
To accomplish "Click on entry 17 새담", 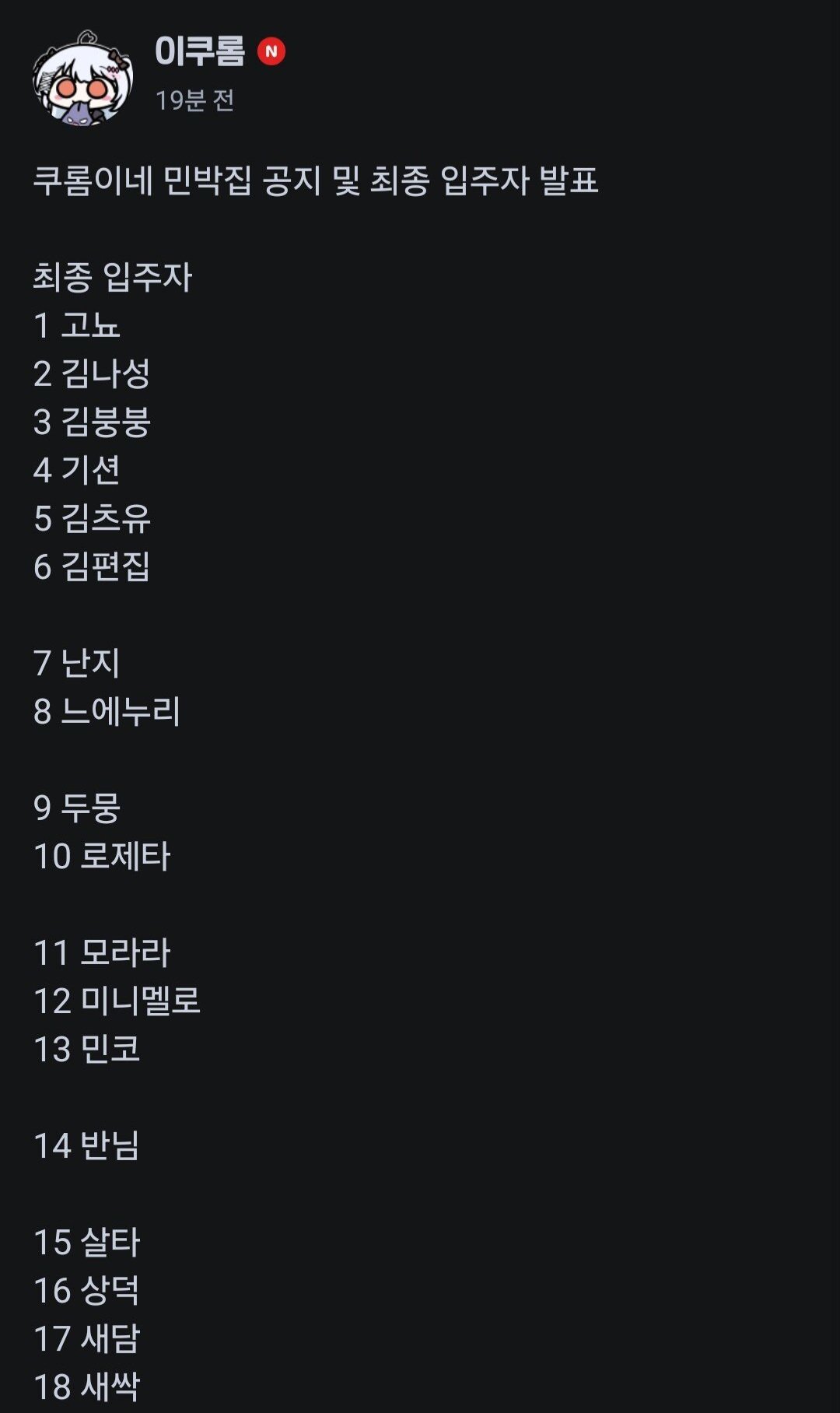I will click(x=86, y=1338).
